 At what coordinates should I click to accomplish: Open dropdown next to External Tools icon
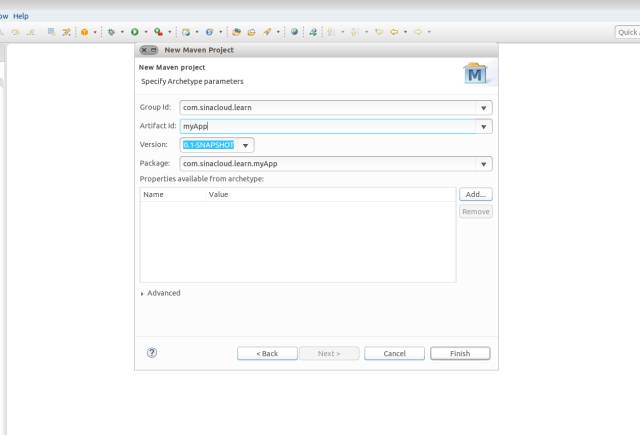170,32
